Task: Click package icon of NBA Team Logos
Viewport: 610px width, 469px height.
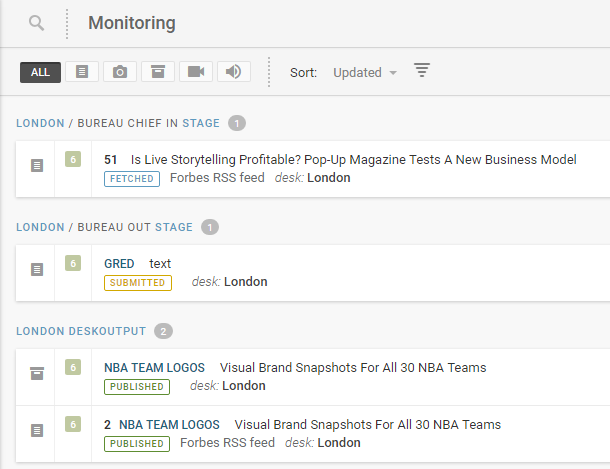Action: pyautogui.click(x=37, y=374)
